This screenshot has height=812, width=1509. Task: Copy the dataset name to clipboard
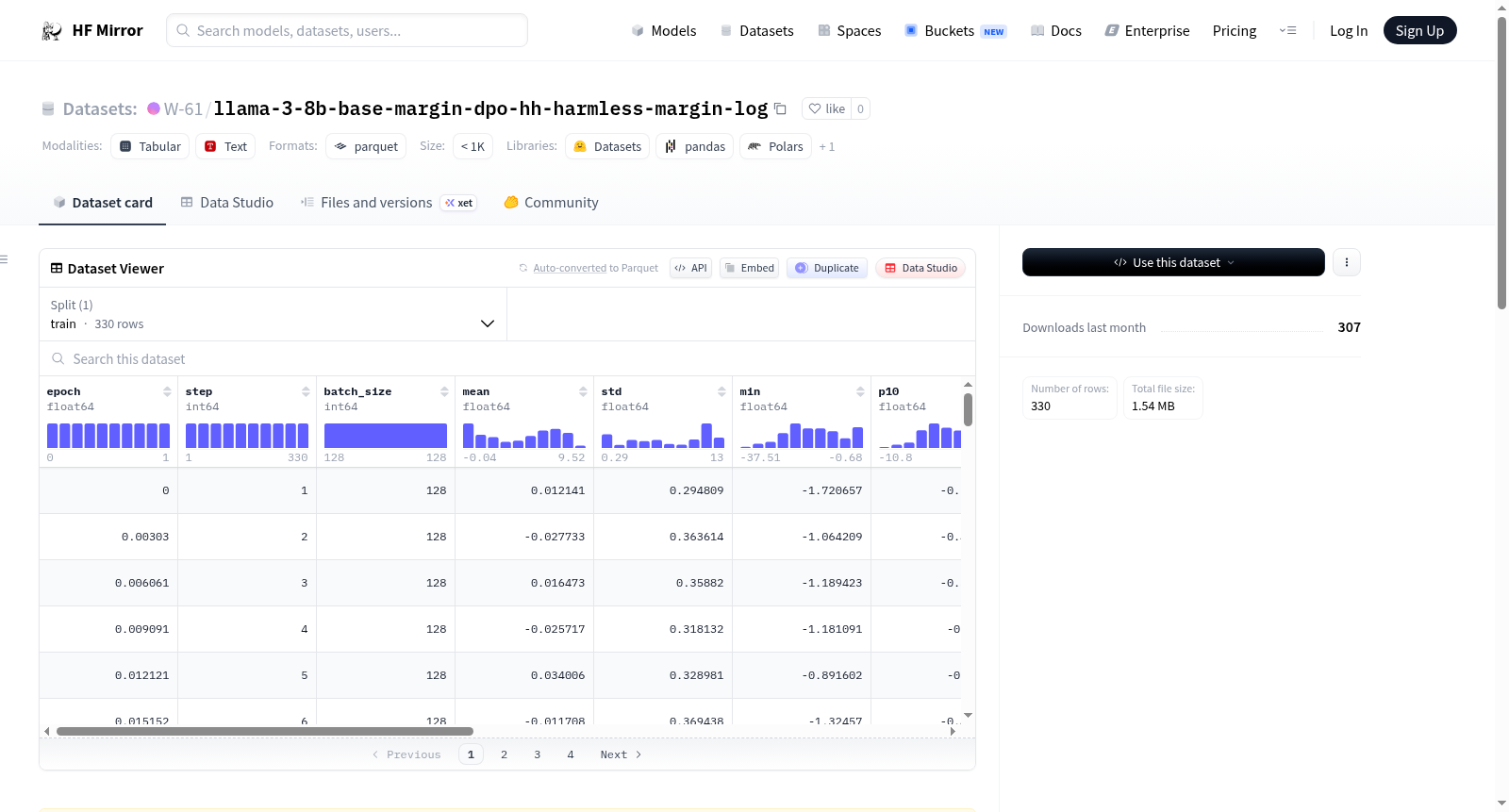coord(780,108)
